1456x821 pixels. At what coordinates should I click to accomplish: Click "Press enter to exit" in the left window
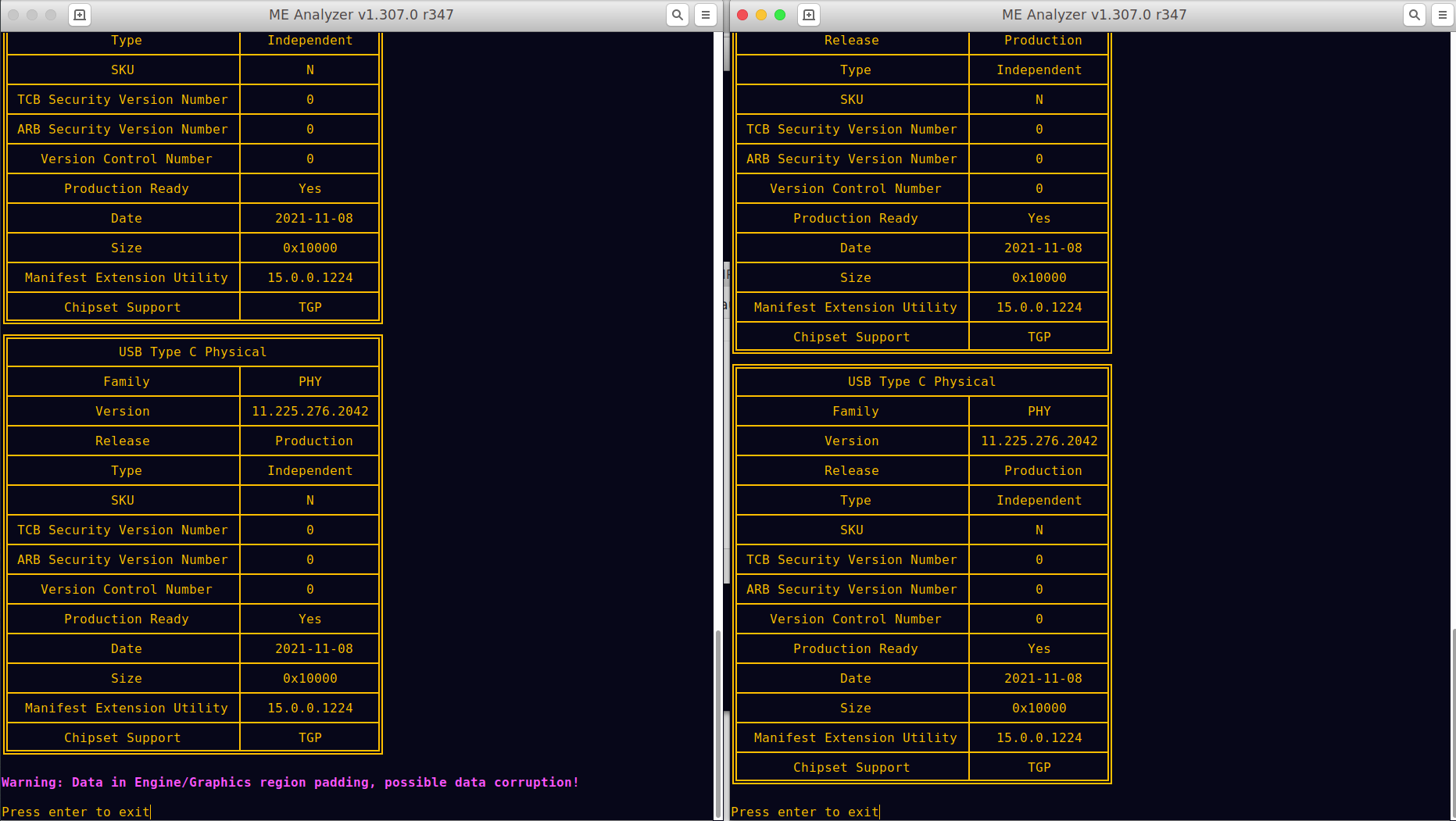tap(76, 812)
